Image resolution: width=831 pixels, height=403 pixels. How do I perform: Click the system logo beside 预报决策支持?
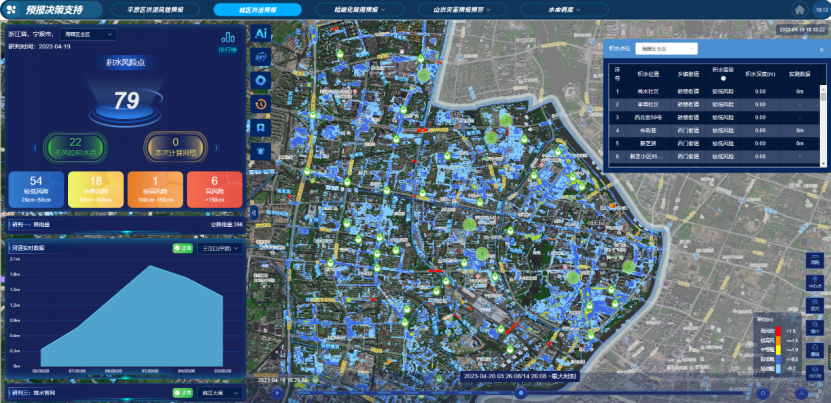[x=12, y=10]
